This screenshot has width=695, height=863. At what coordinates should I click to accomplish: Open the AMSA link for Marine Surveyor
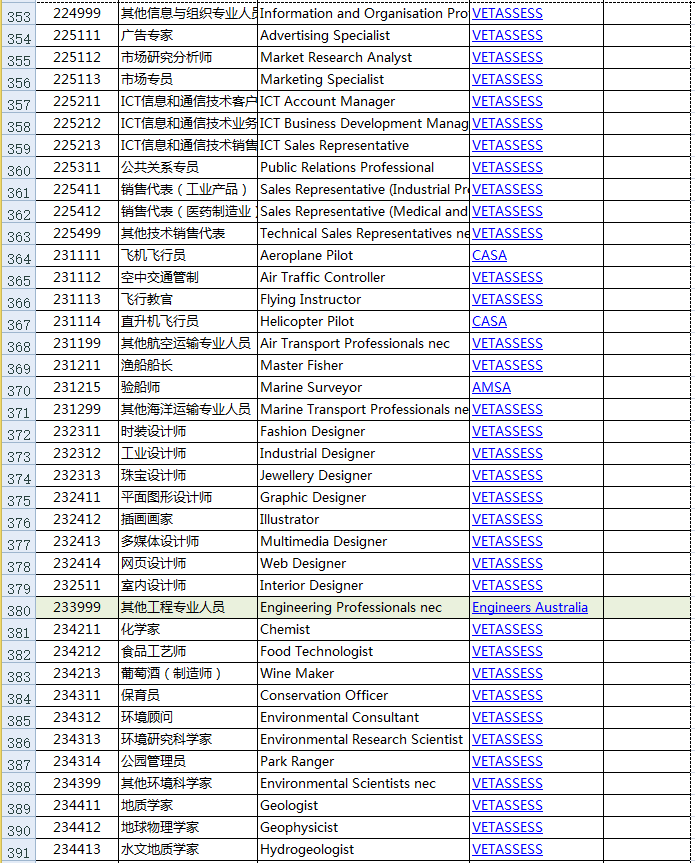[491, 387]
